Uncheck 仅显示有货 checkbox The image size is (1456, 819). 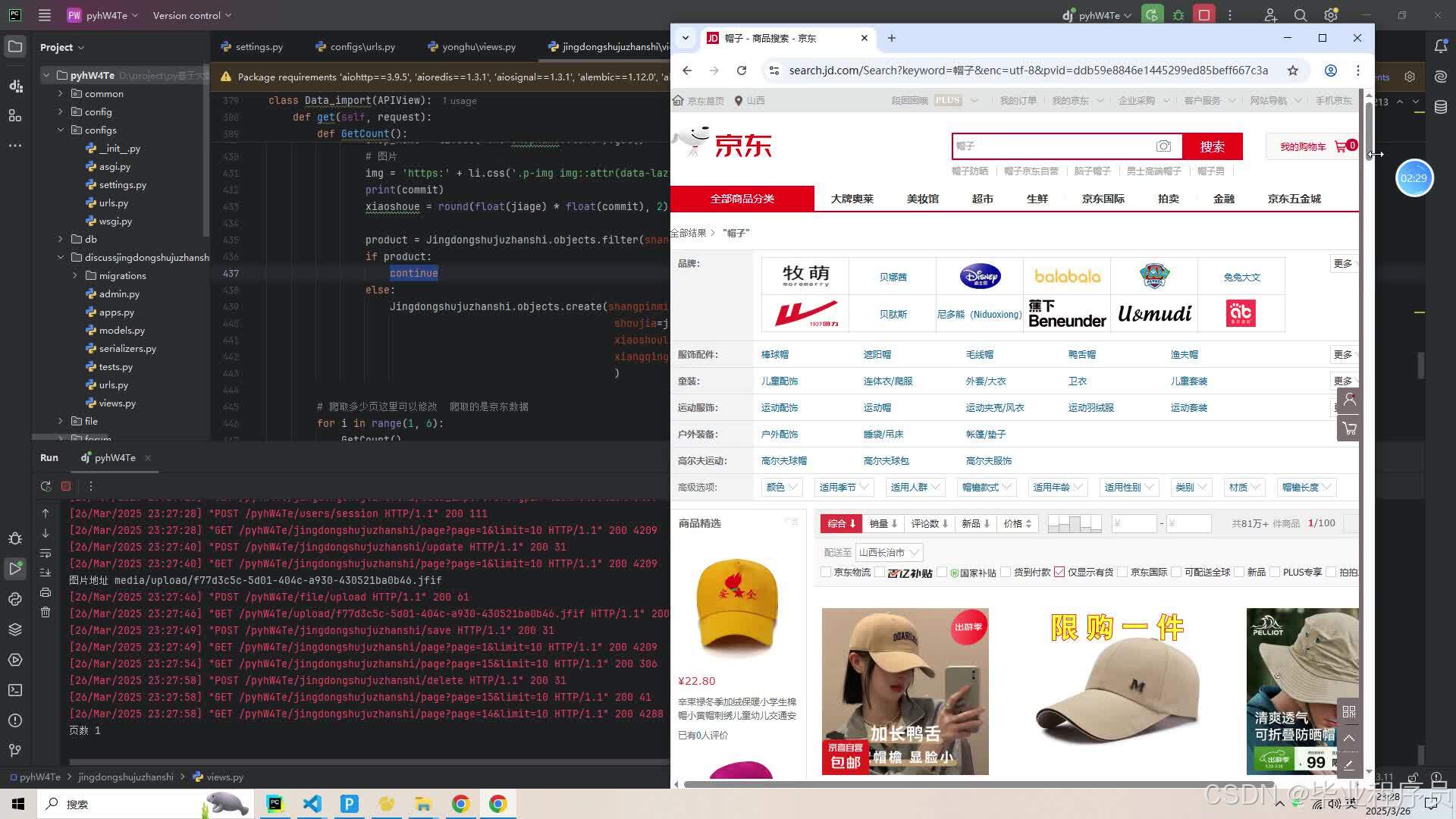pyautogui.click(x=1059, y=572)
